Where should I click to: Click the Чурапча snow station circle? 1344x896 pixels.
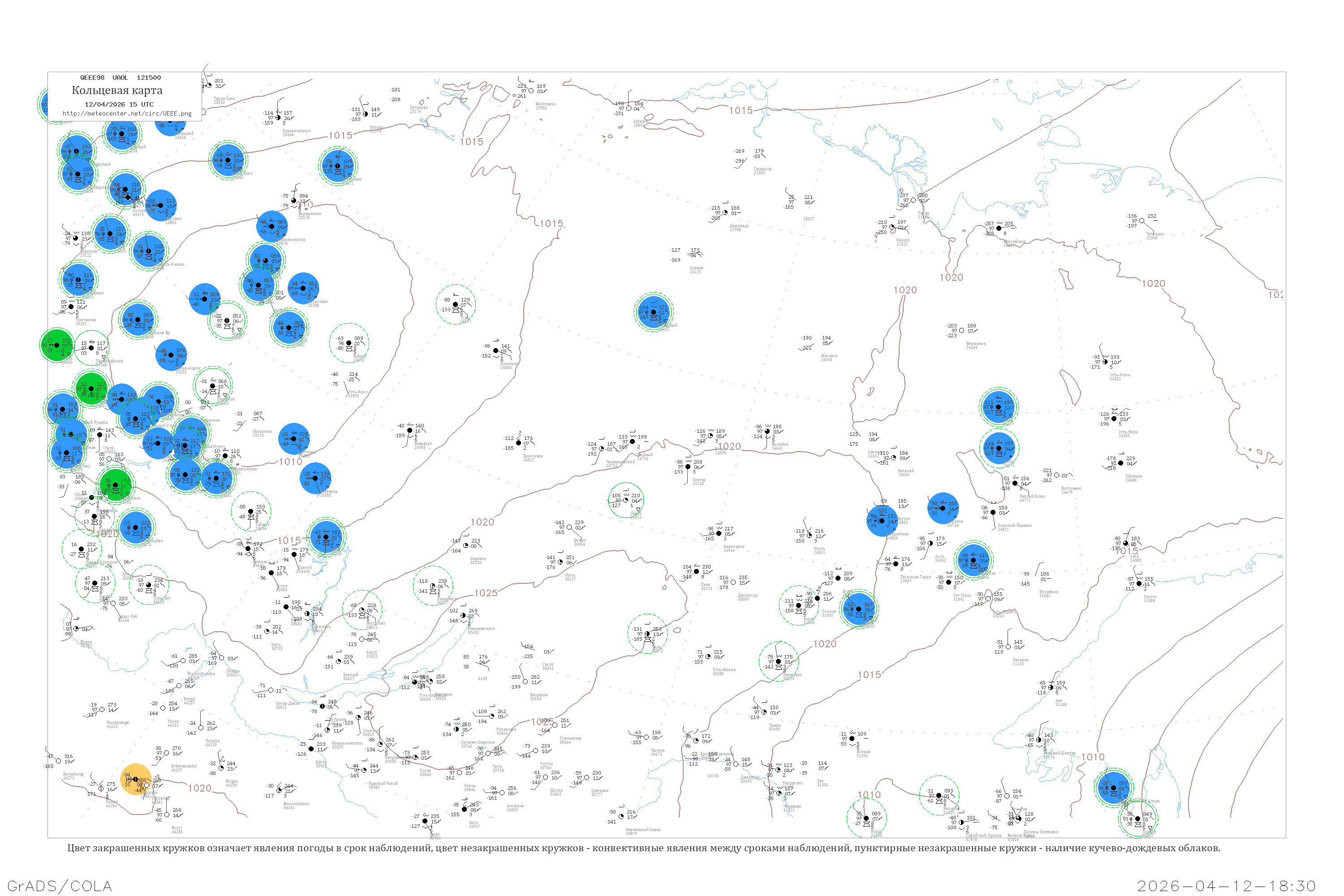coord(943,508)
